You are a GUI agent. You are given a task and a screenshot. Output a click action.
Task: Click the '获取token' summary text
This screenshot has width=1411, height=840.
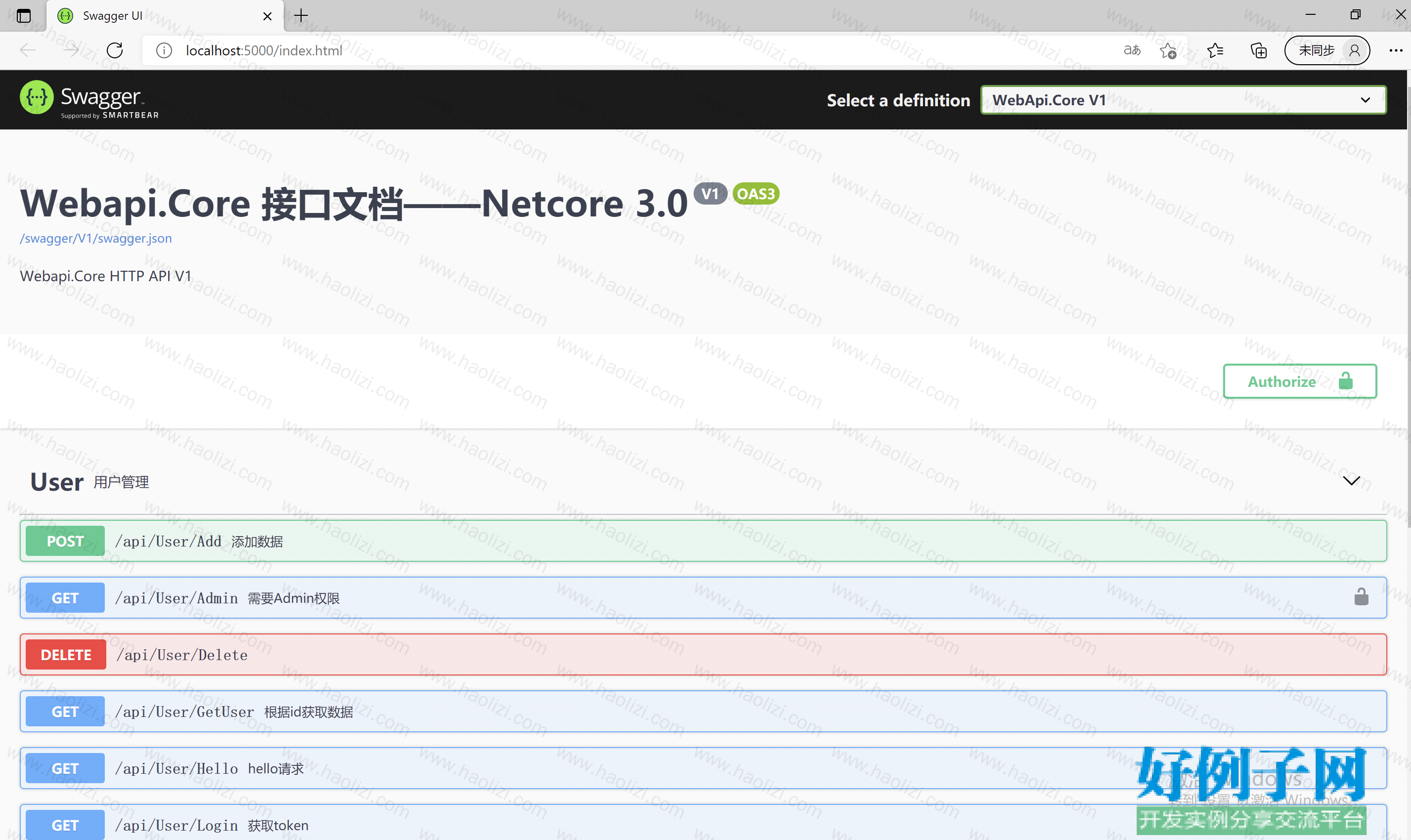[x=278, y=825]
